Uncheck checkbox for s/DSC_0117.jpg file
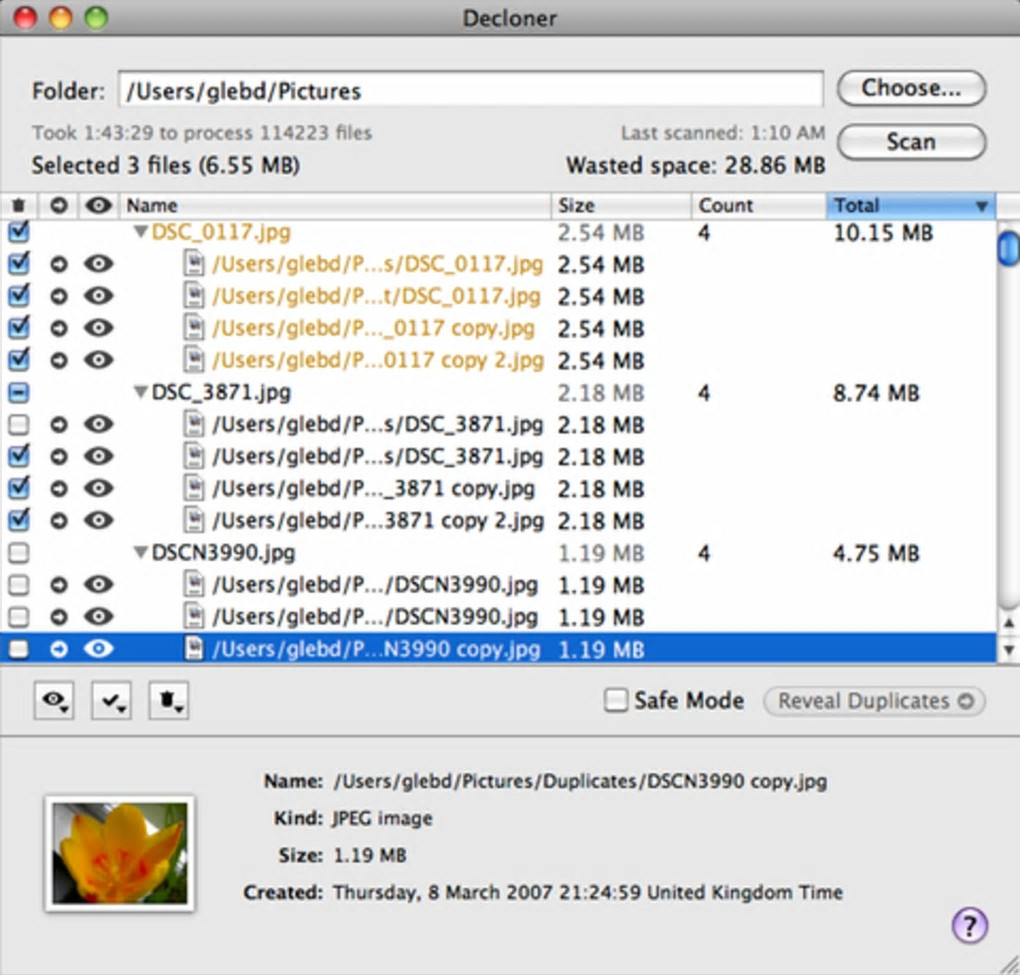This screenshot has width=1020, height=975. point(19,263)
